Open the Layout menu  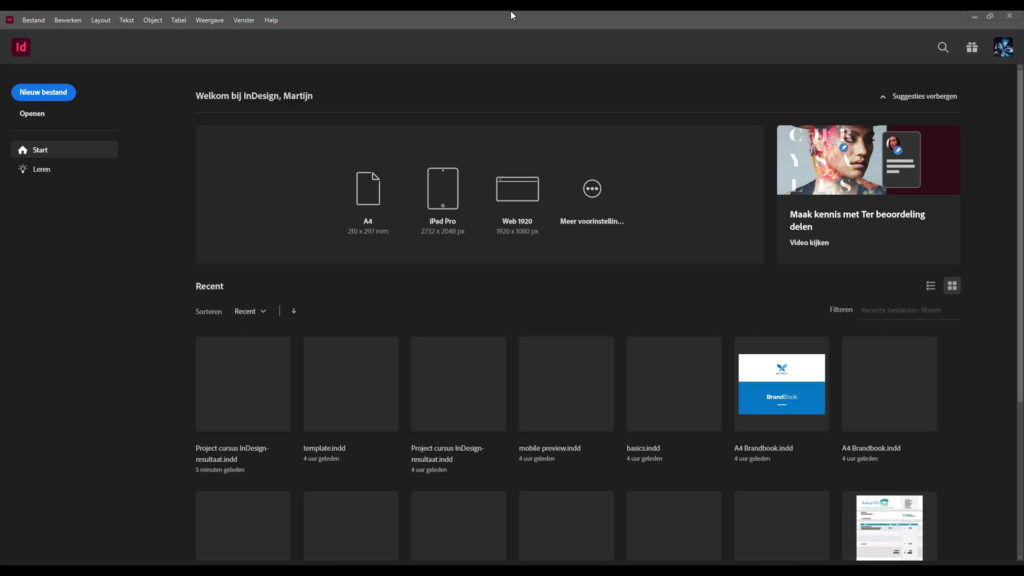[101, 20]
